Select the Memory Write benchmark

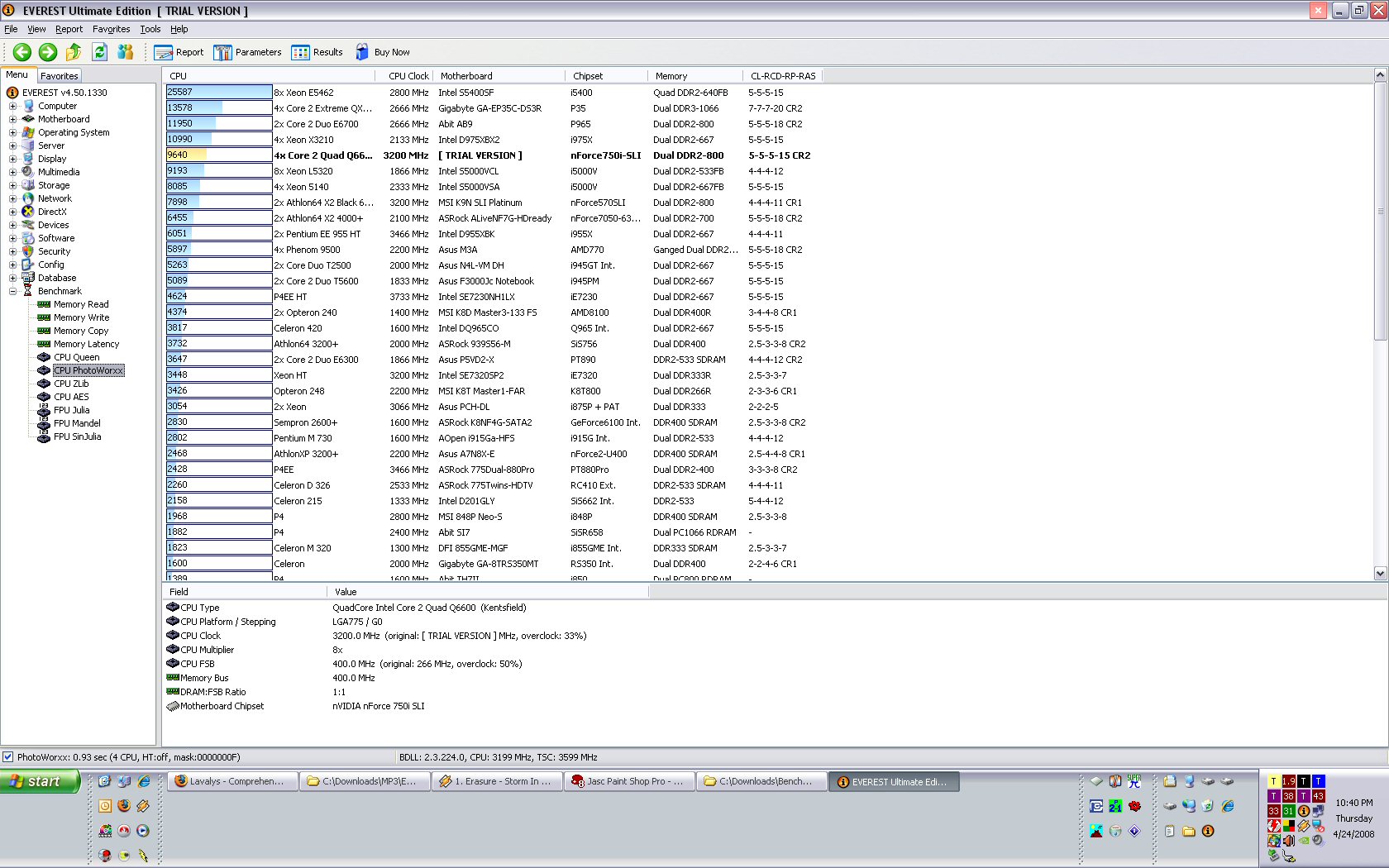pos(81,317)
